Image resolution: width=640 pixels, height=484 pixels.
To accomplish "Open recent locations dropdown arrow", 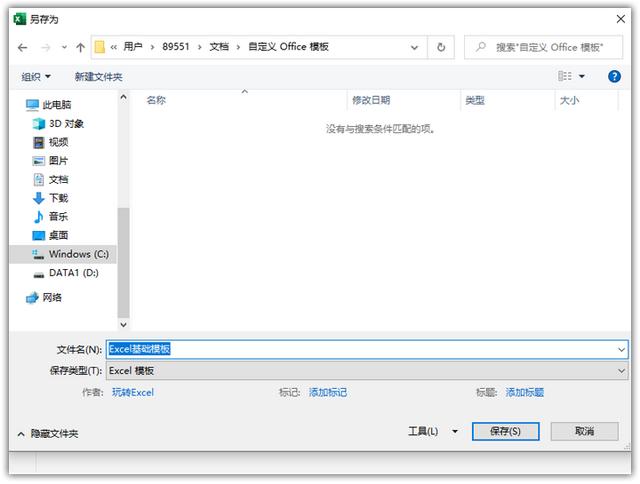I will click(64, 47).
